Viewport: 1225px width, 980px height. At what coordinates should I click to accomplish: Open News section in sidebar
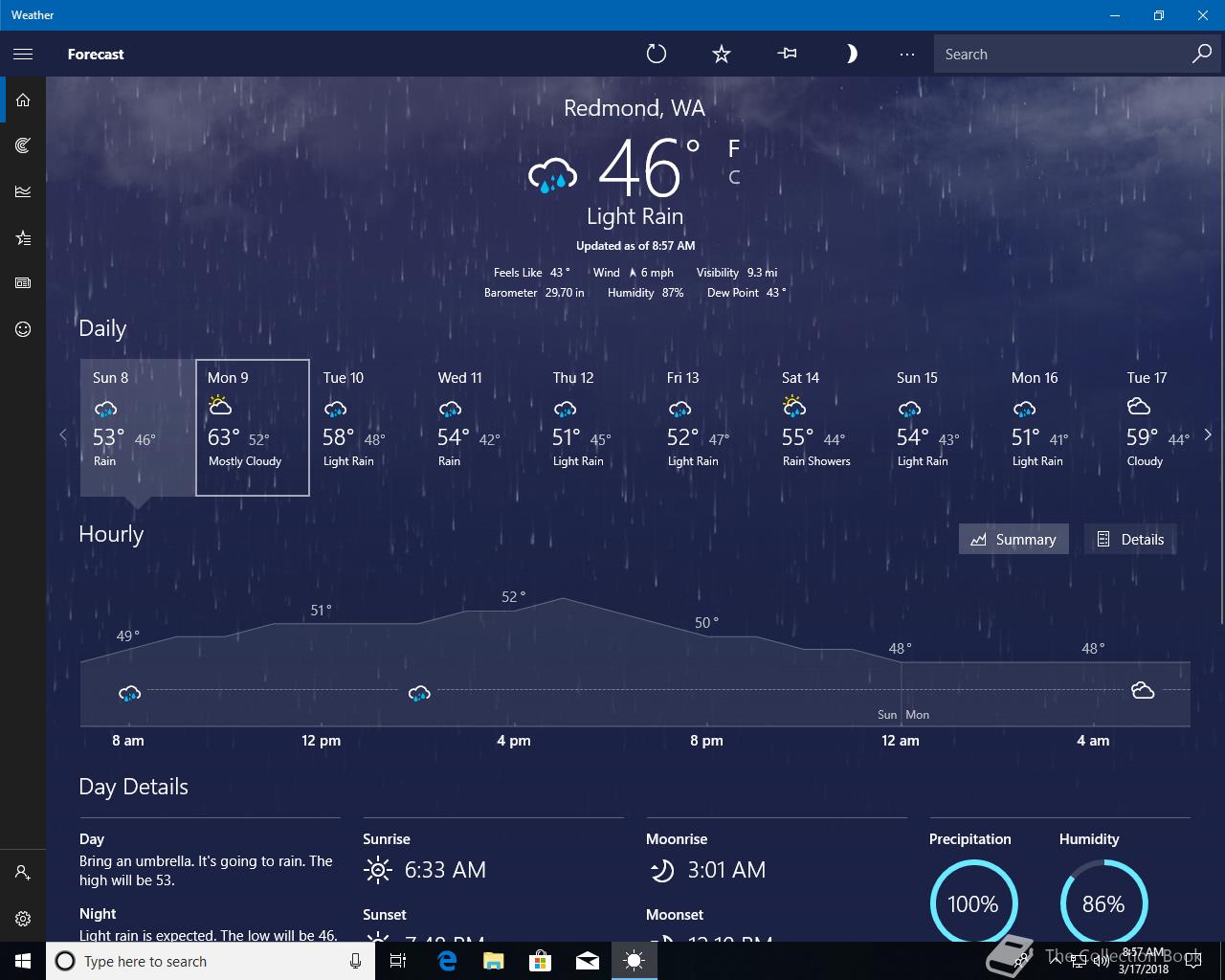point(23,283)
